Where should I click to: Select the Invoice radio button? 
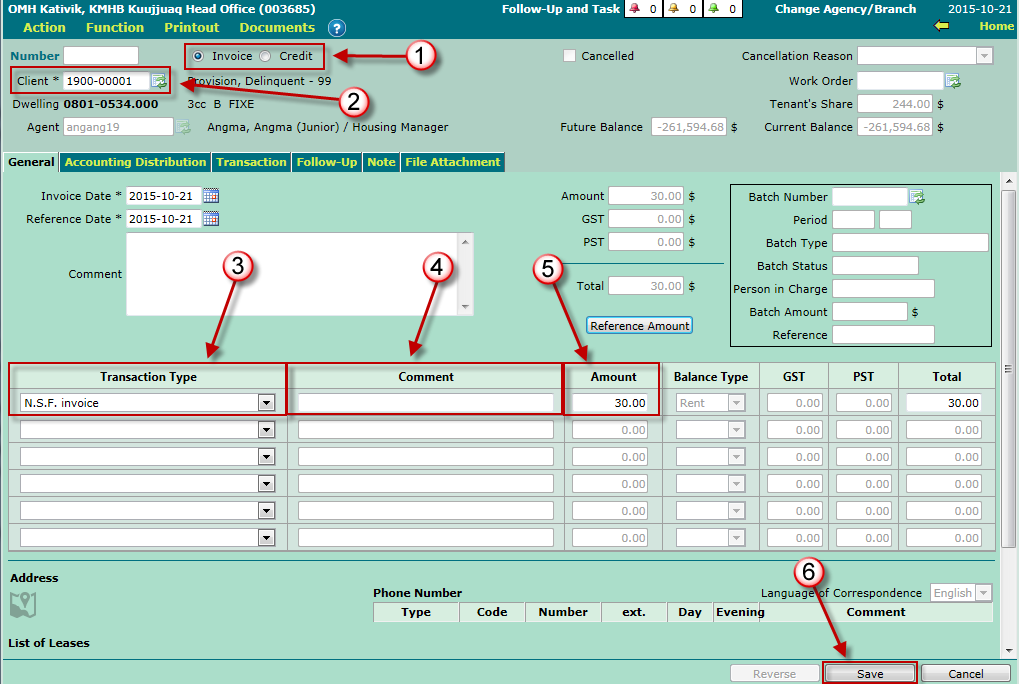click(199, 56)
